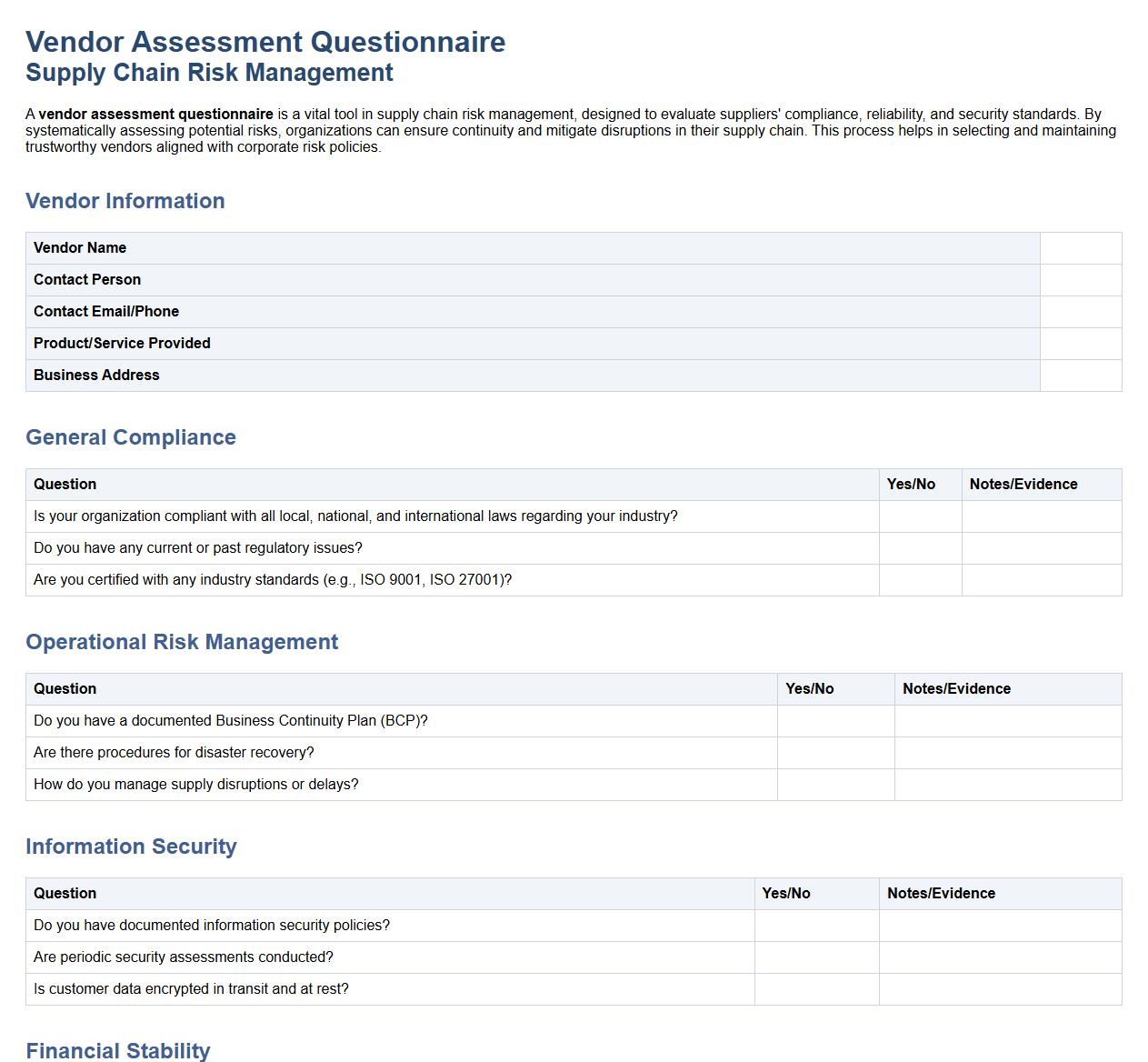
Task: Select Yes/No cell for supply disruptions question
Action: pos(835,784)
